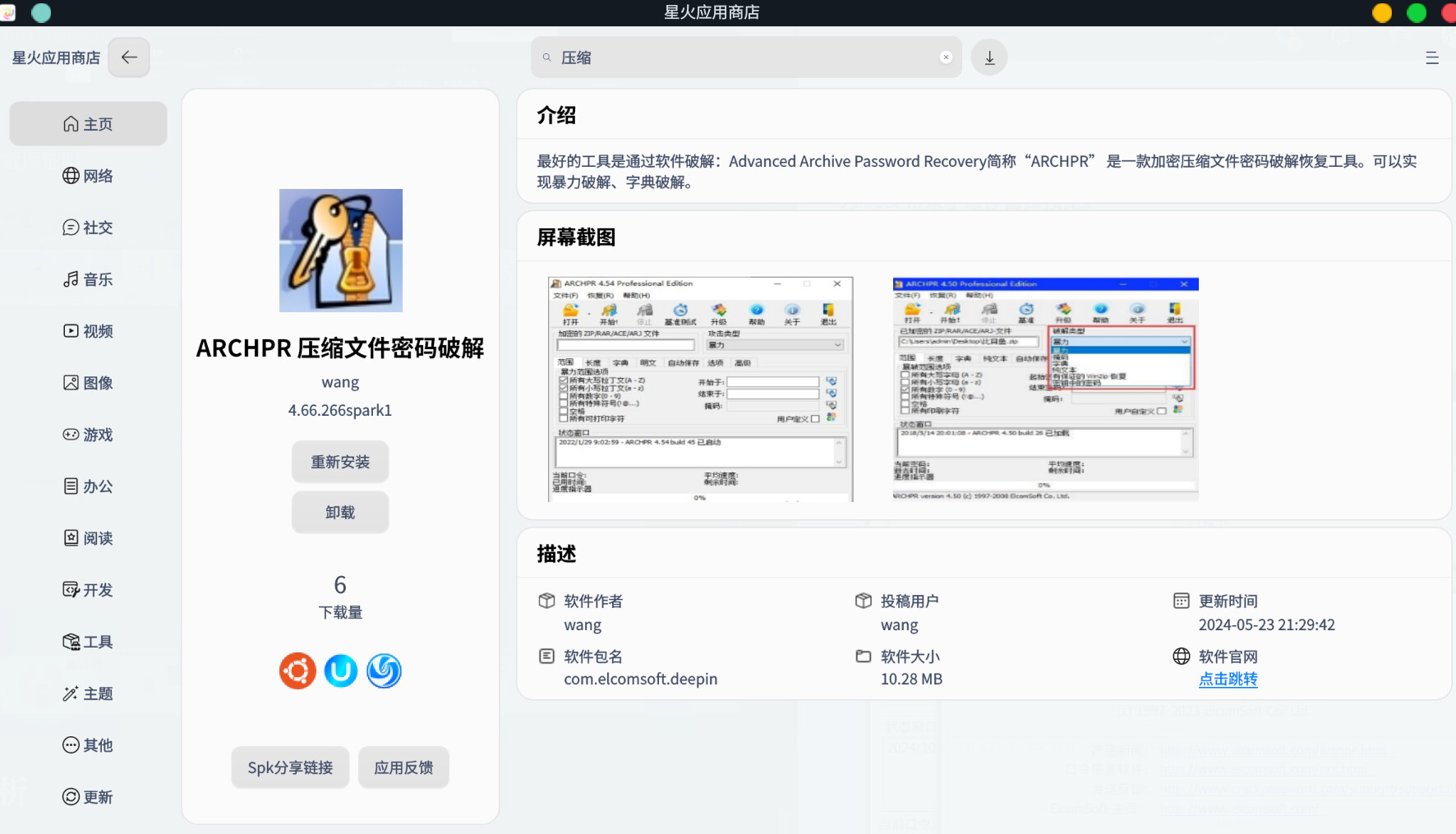
Task: Follow the 点击跳转 website link
Action: (1228, 680)
